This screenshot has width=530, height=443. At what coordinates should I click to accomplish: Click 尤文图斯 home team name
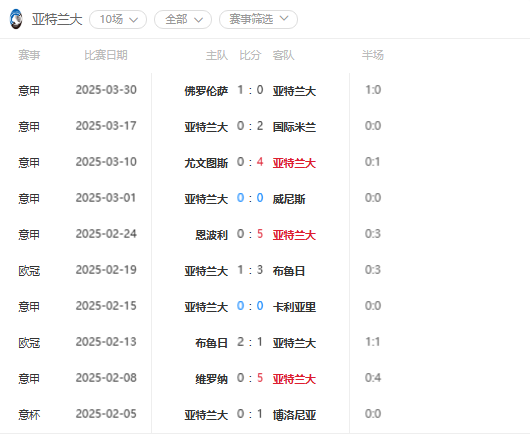[x=206, y=163]
